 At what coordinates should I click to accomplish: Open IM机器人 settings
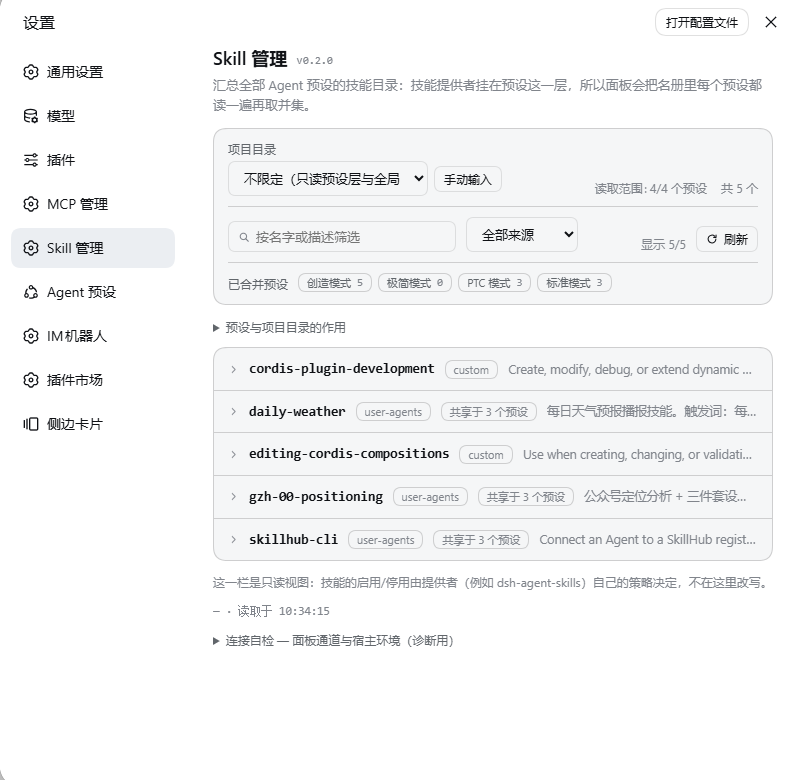93,336
